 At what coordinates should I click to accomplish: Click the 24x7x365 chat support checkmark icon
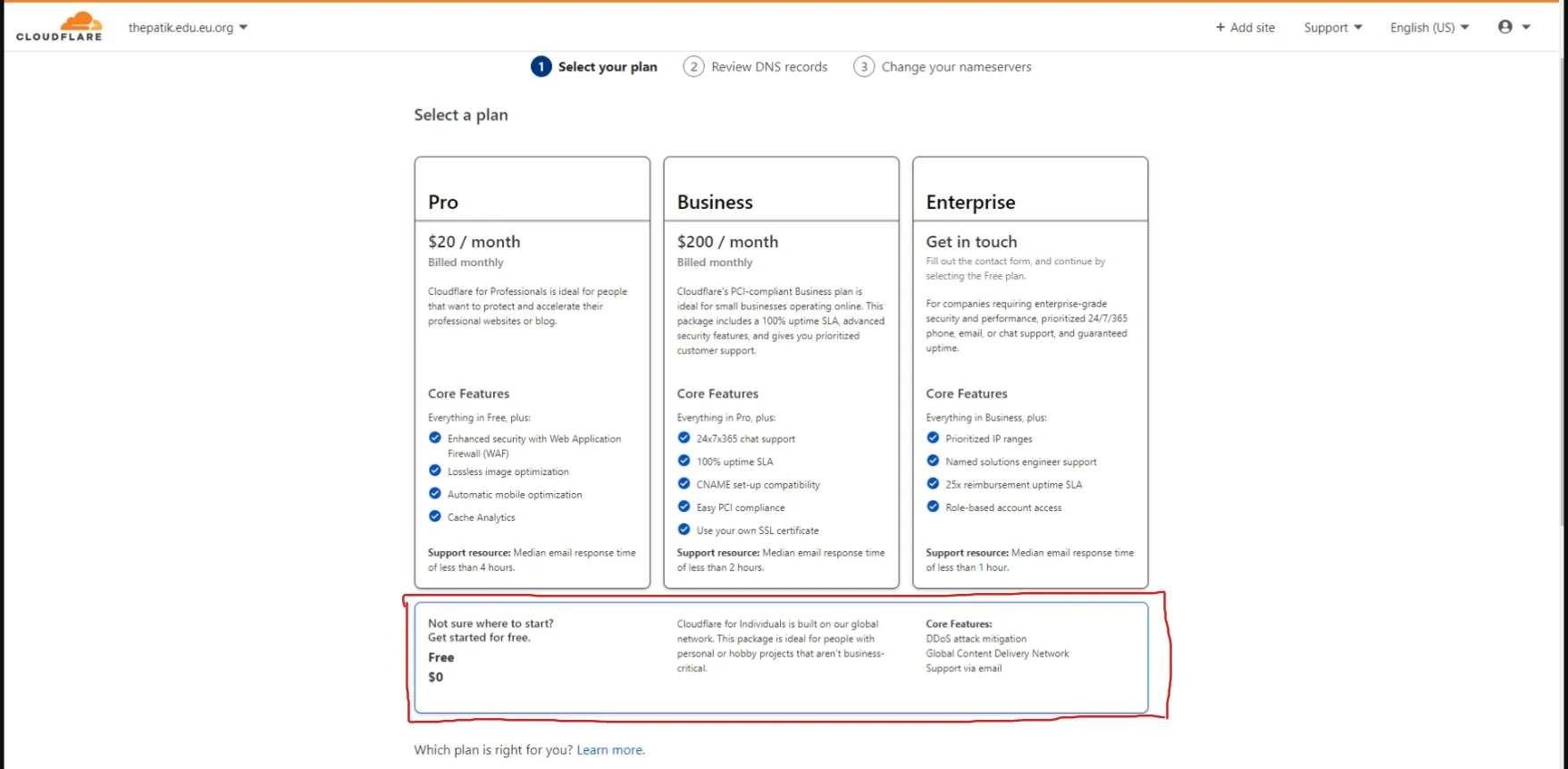point(683,438)
